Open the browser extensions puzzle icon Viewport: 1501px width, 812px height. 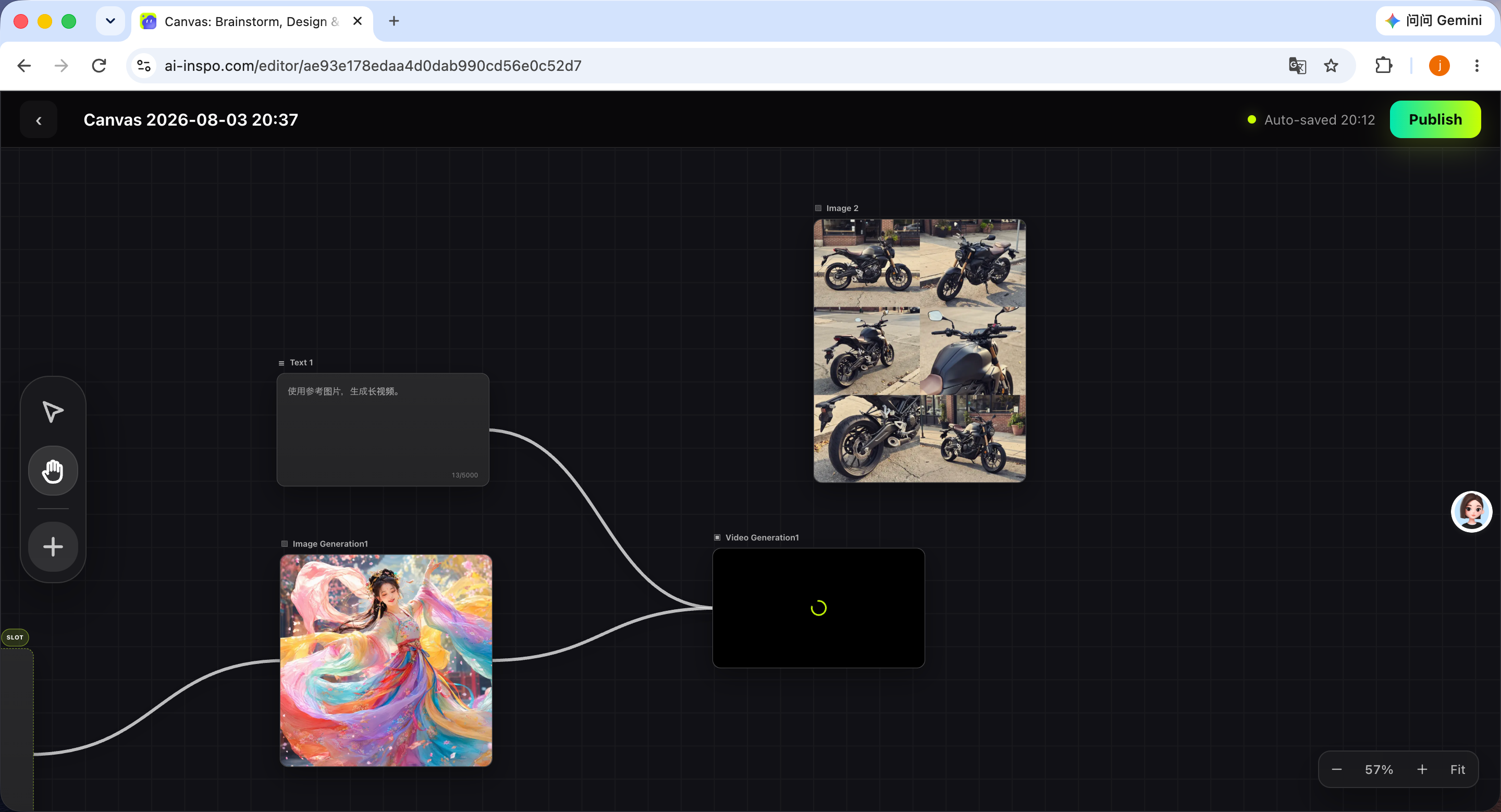point(1383,66)
